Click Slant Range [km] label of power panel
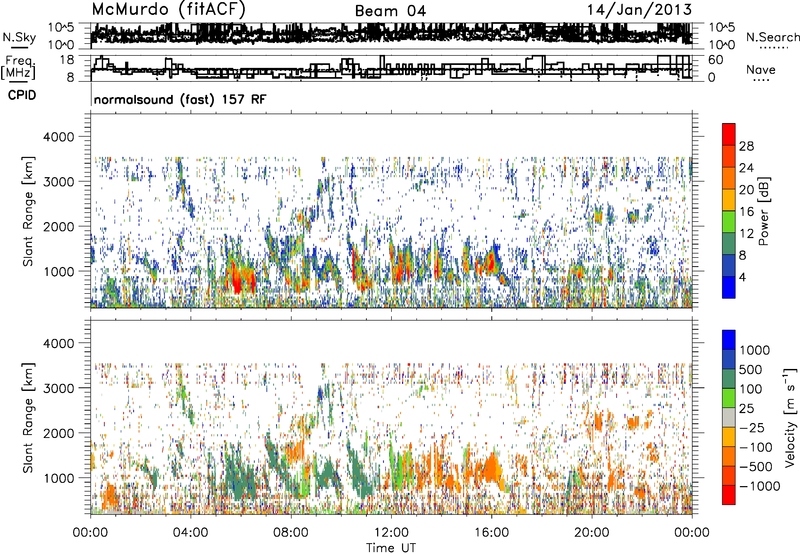Viewport: 800px width, 554px height. (x=28, y=211)
